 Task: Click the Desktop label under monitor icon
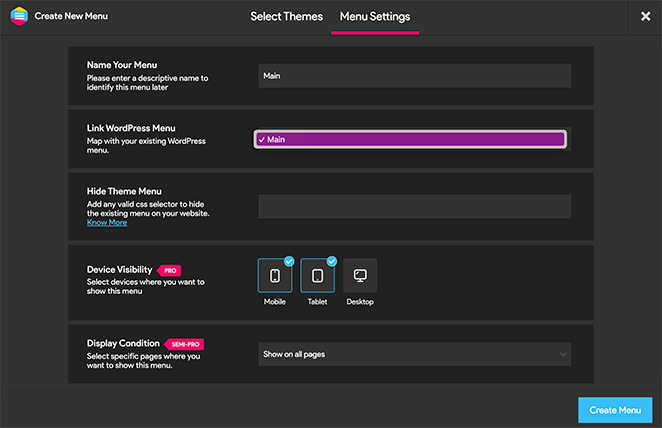360,302
